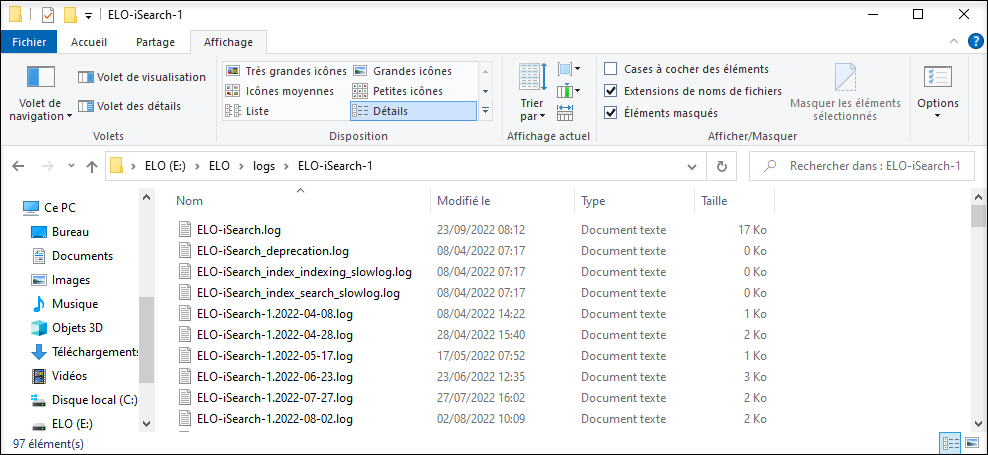
Task: Click ELO (E:) in address bar
Action: [165, 166]
